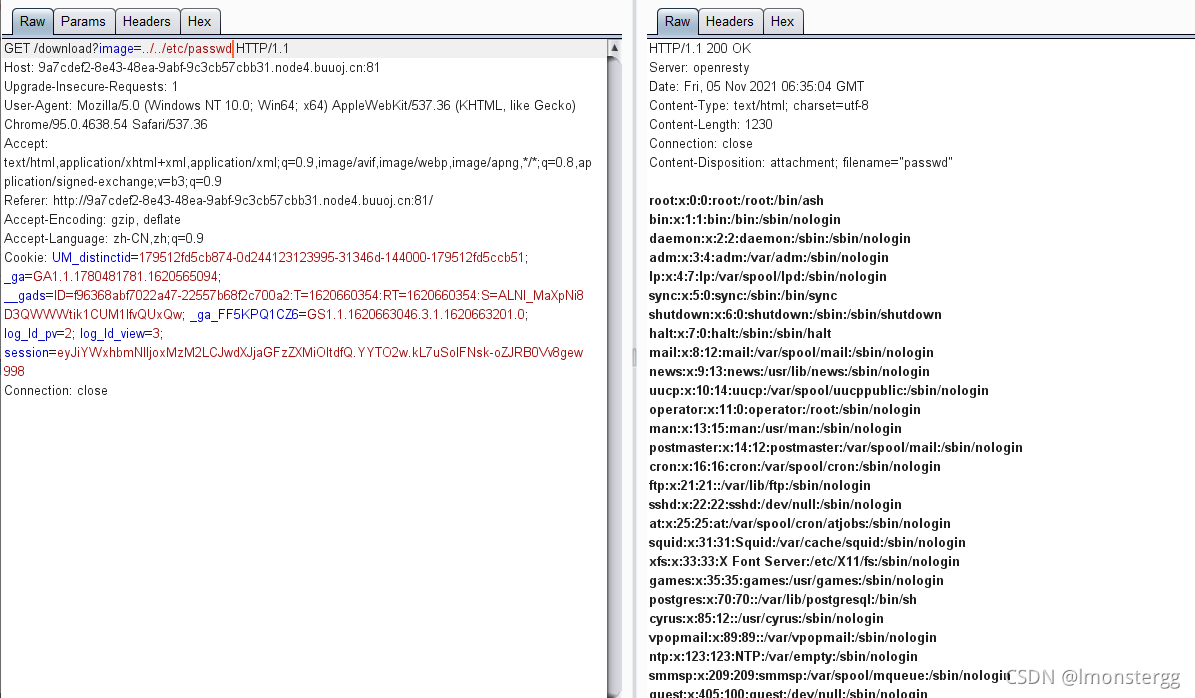Click the cyrus:x:85:12 passwd entry

tap(766, 620)
